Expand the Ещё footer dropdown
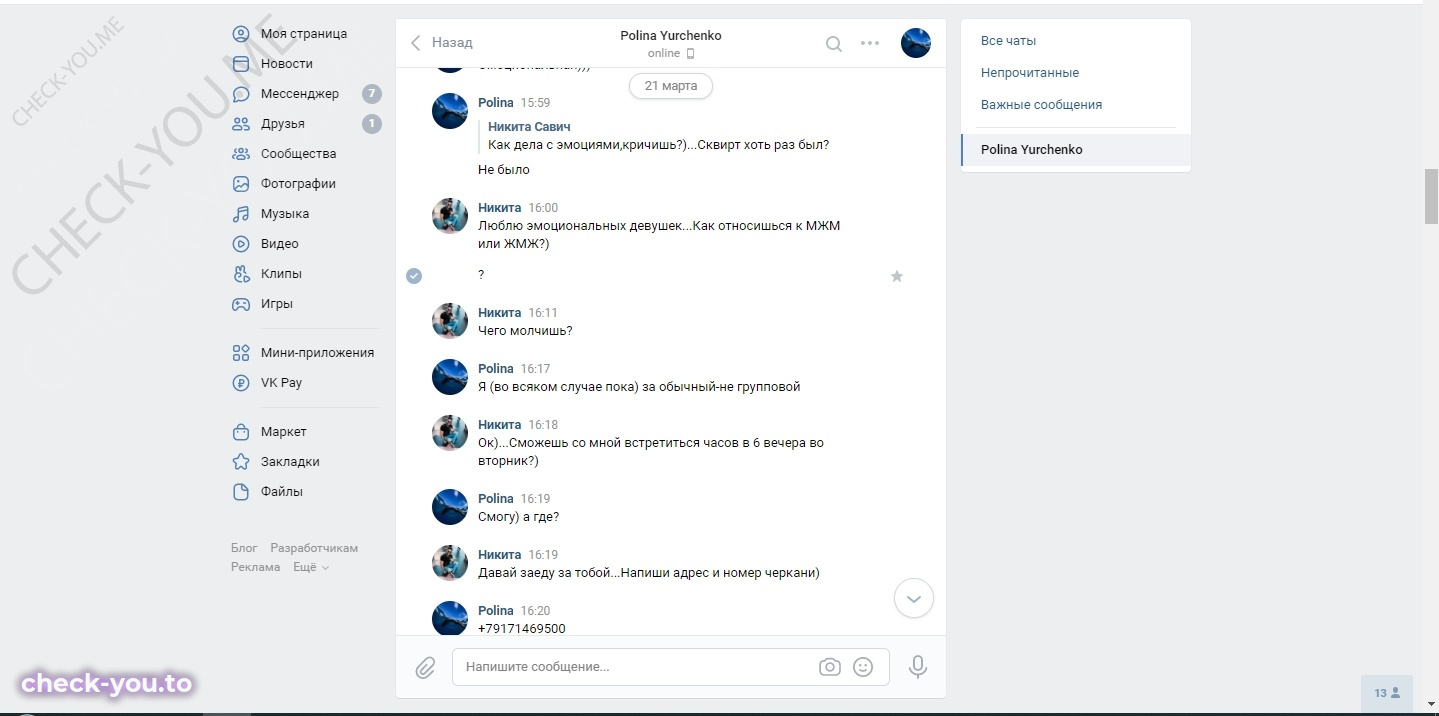1439x716 pixels. point(311,567)
